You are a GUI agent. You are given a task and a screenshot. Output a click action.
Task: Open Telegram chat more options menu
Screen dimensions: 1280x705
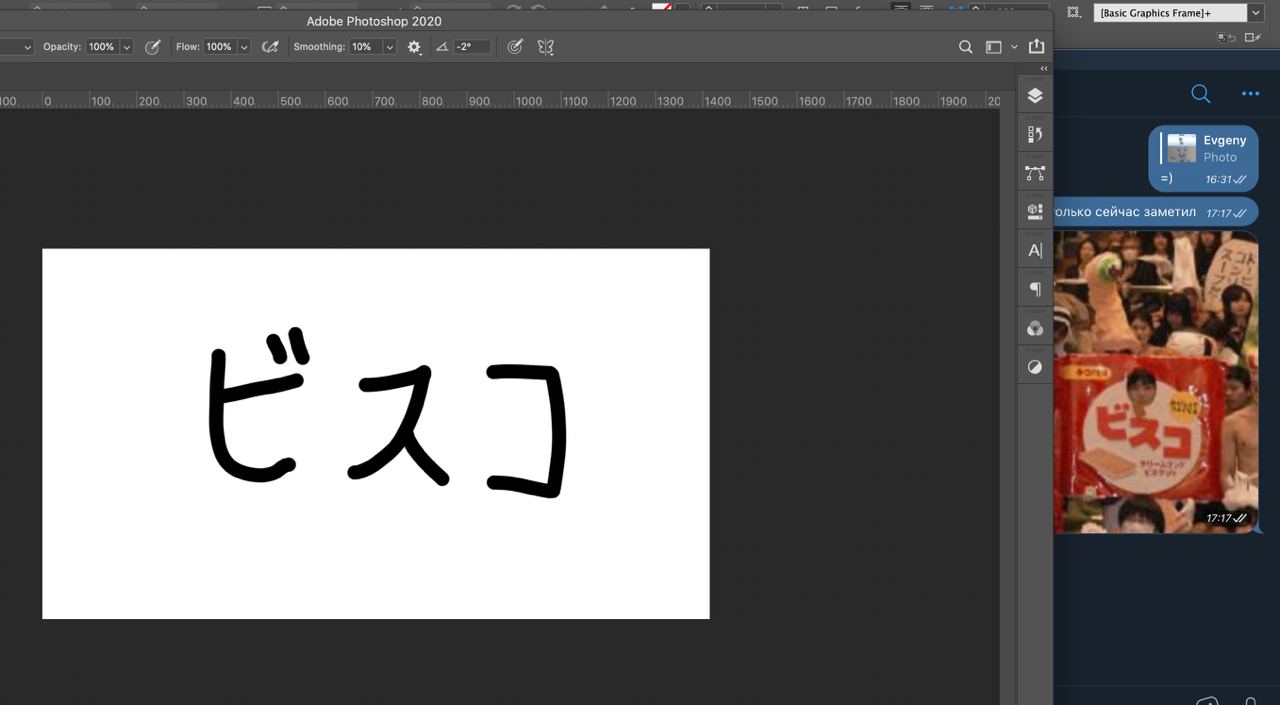1250,94
